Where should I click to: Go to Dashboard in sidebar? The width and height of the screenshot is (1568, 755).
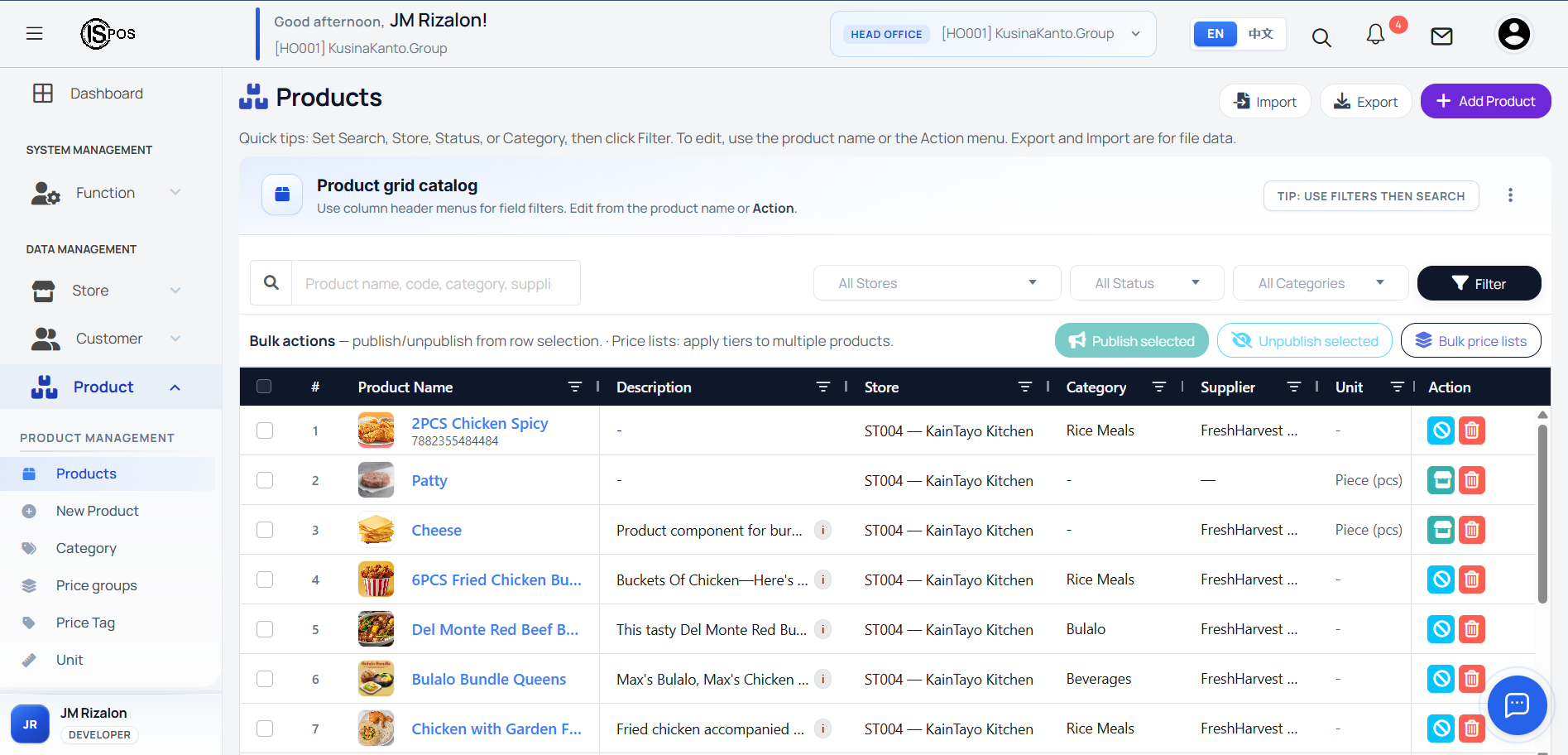coord(106,94)
